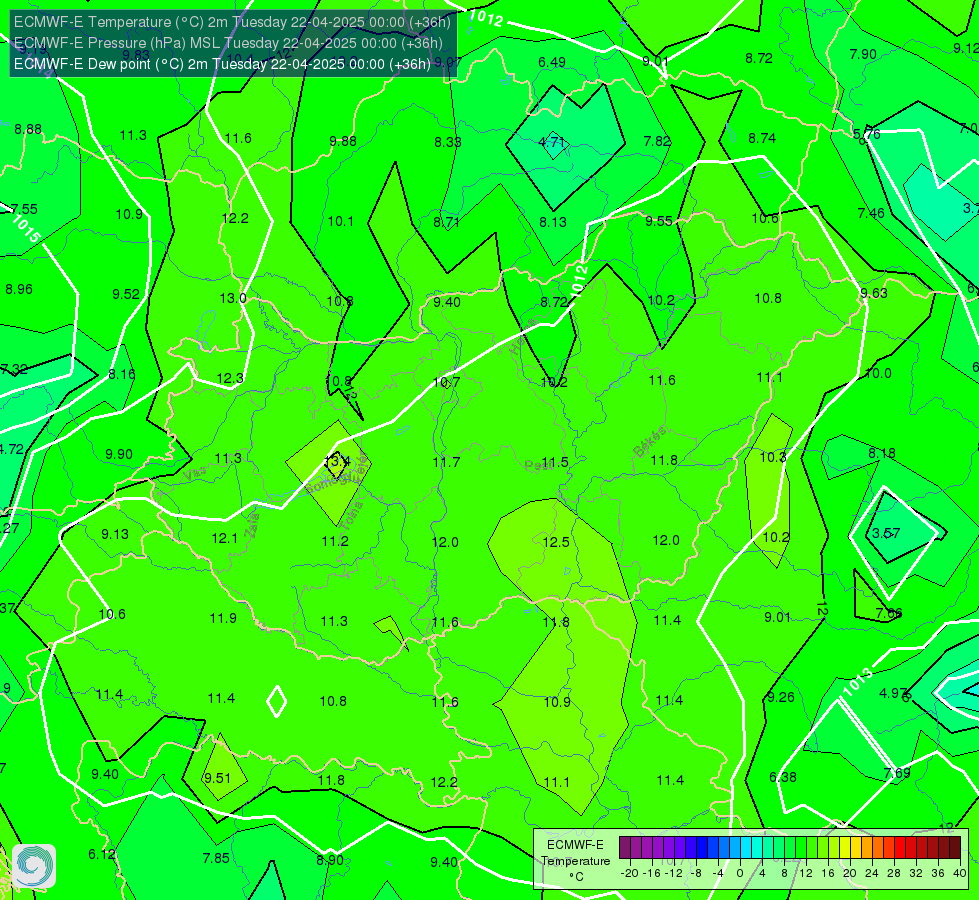Click the 7.46 temperature value
This screenshot has width=979, height=900.
pos(871,213)
